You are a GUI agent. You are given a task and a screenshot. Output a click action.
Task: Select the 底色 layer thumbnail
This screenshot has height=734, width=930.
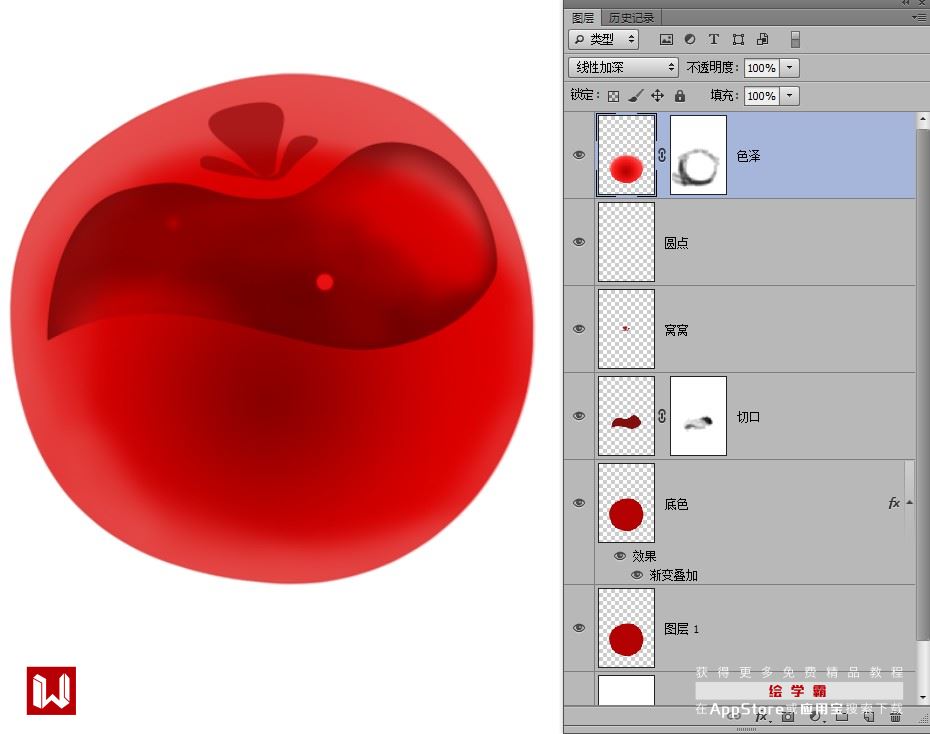[x=626, y=503]
